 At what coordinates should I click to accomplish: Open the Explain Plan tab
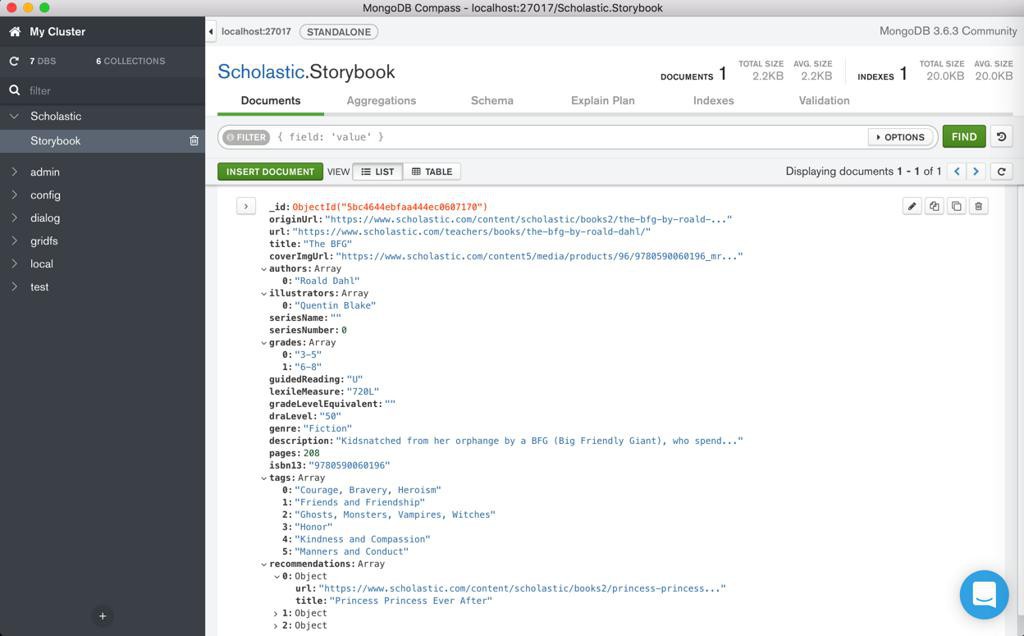point(603,101)
